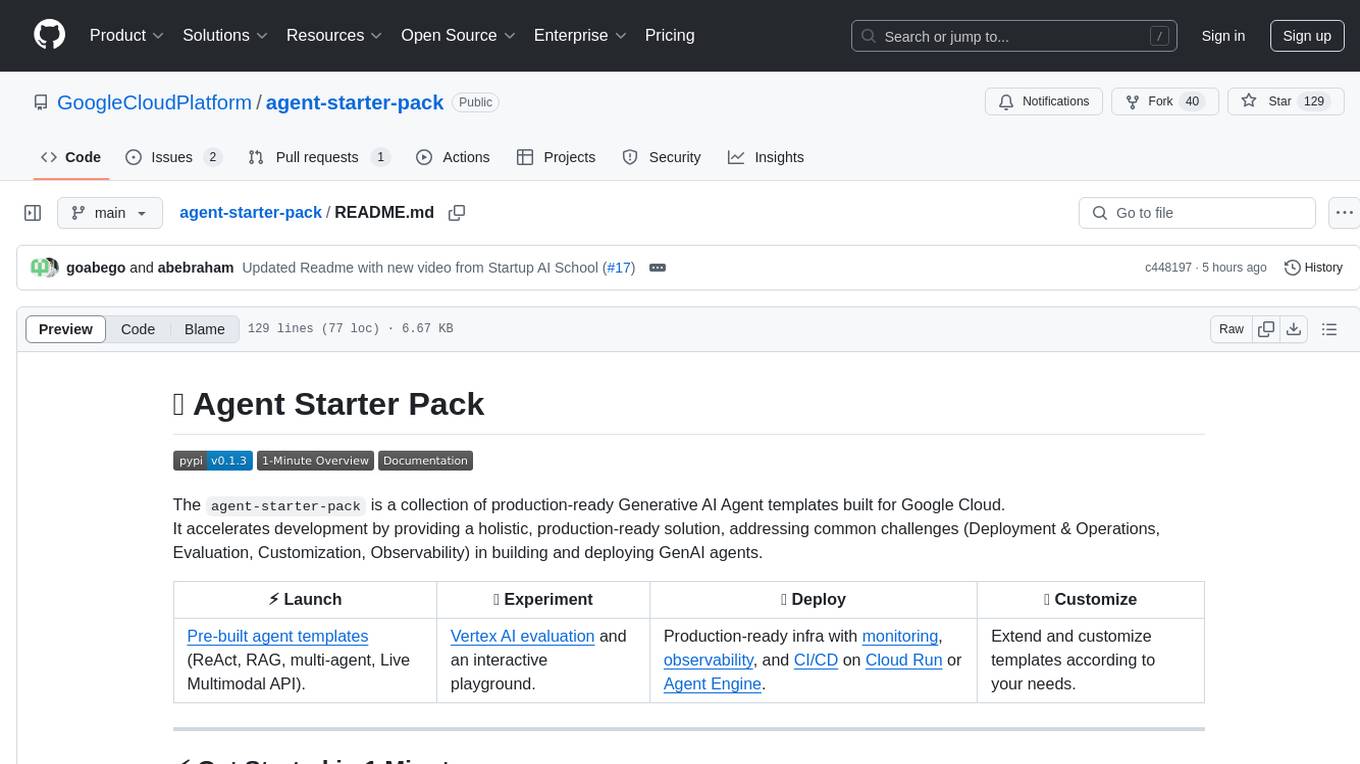Fork the repository
1360x764 pixels.
tap(1165, 101)
